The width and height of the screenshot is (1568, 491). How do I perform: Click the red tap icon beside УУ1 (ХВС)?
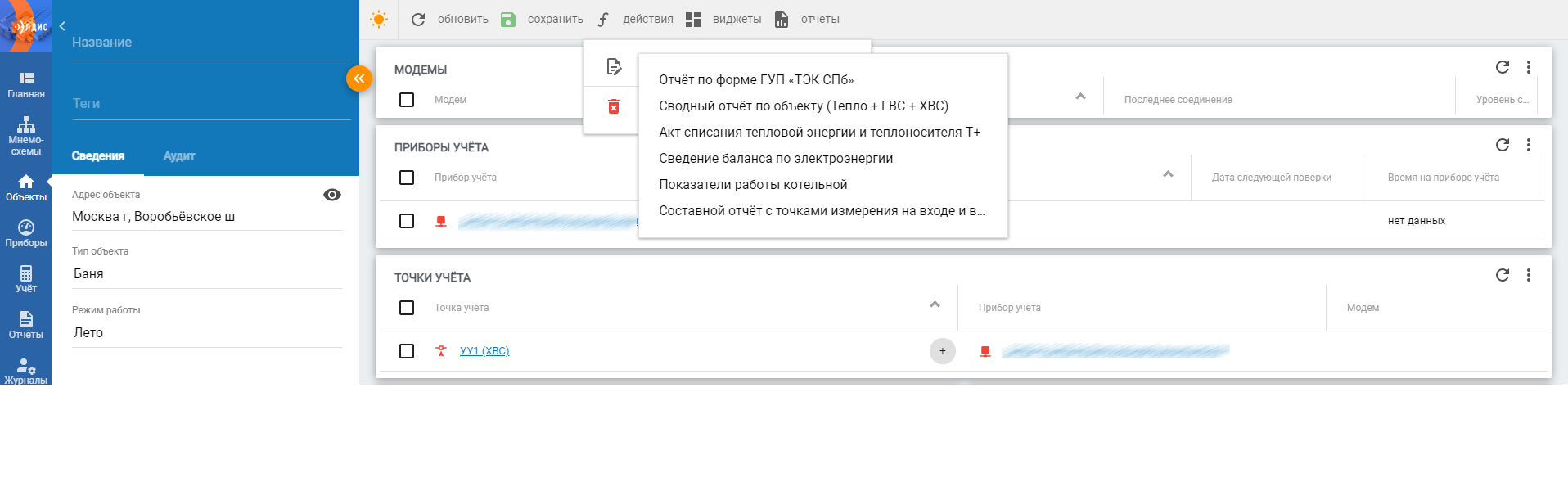[x=441, y=351]
